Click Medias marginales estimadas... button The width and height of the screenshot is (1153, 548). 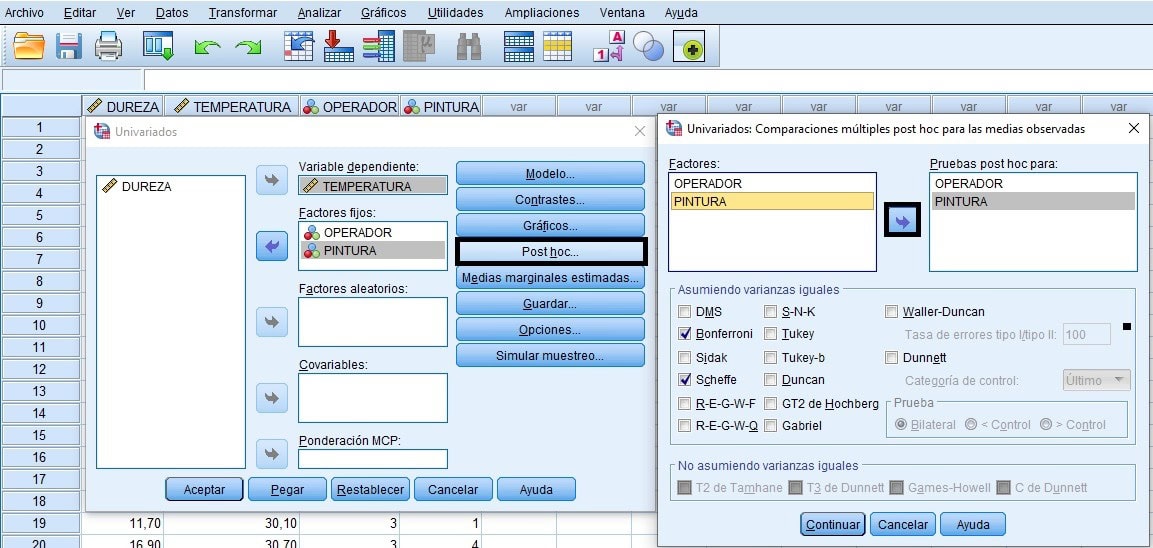point(551,277)
